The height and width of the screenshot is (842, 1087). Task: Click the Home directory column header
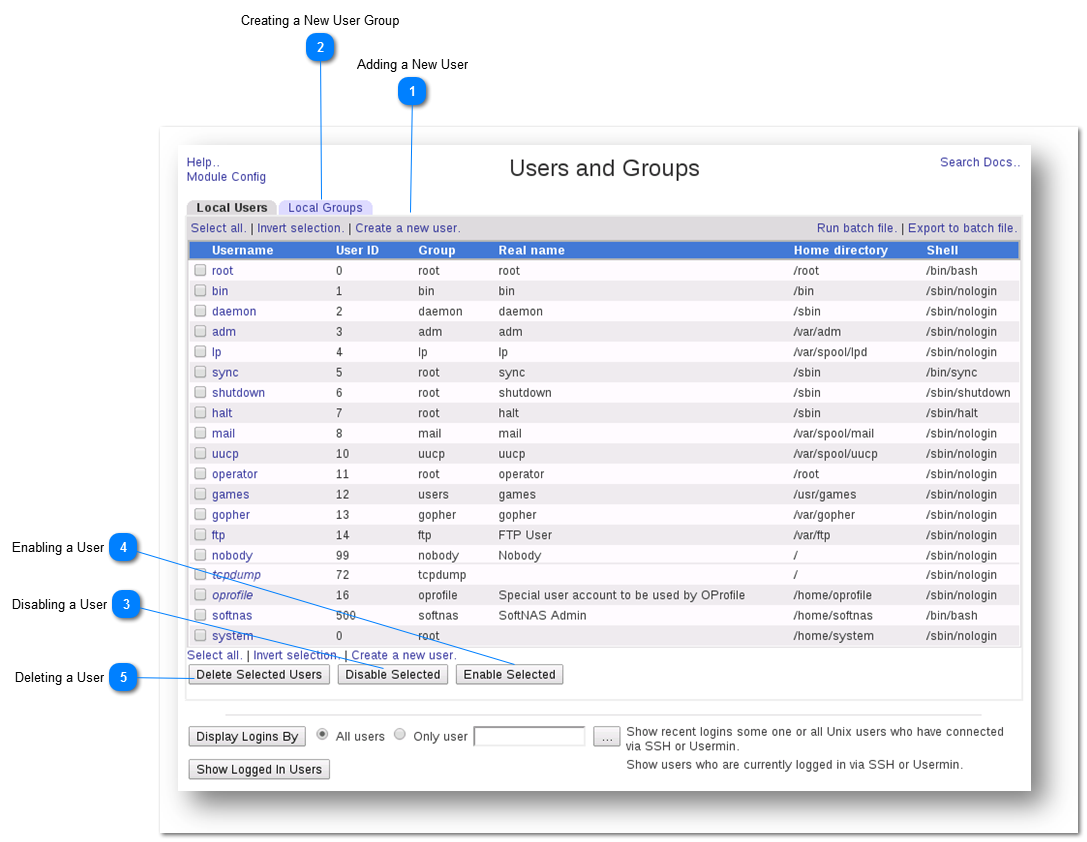click(841, 250)
